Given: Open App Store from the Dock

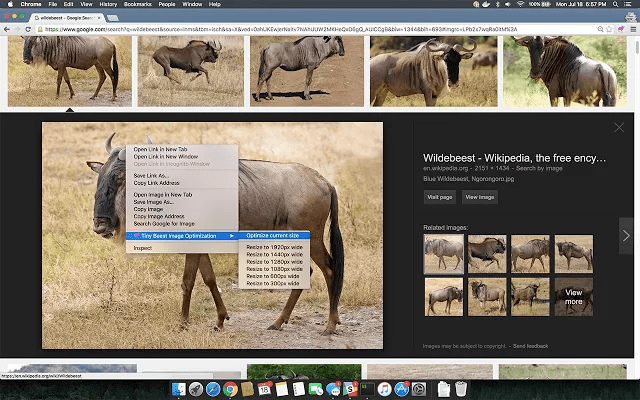Looking at the screenshot, I should coord(401,389).
